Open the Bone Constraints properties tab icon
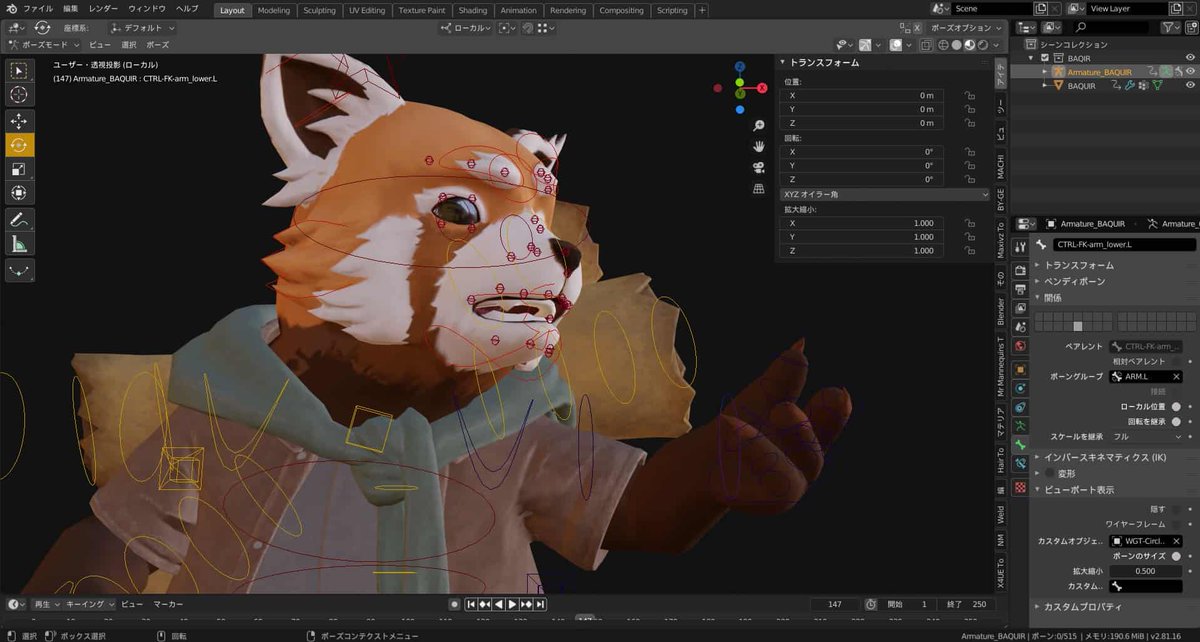 pyautogui.click(x=1020, y=465)
